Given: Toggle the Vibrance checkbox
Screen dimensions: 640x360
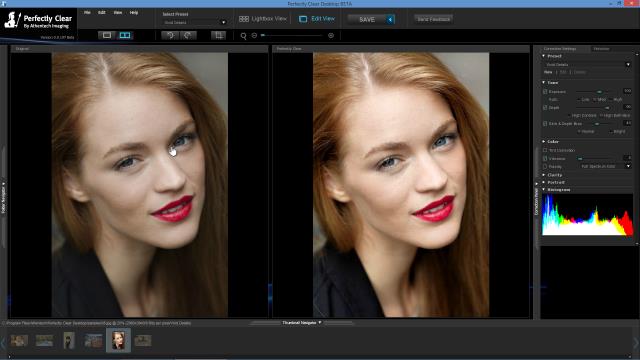Looking at the screenshot, I should point(545,158).
